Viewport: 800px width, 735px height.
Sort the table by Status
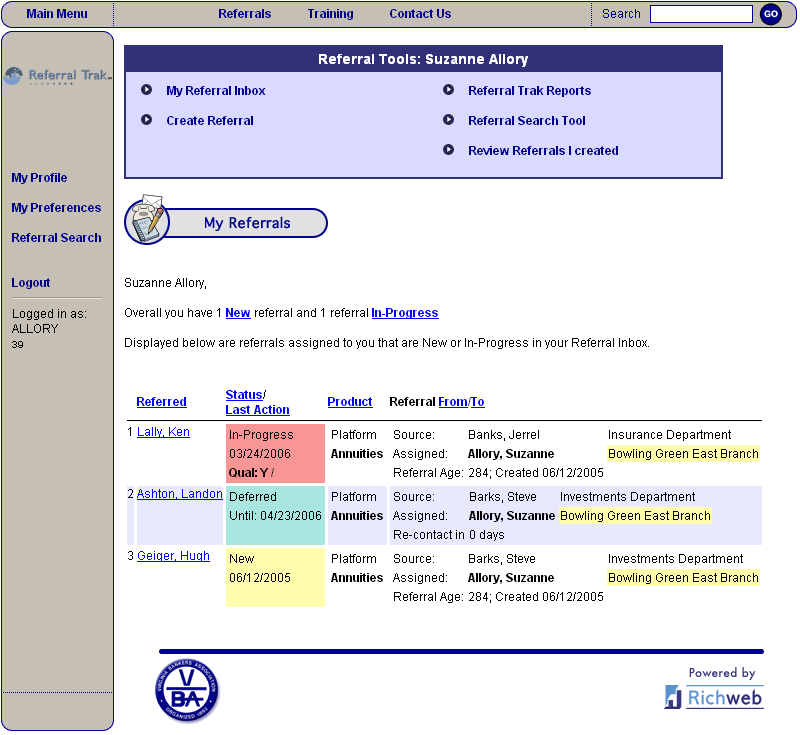click(x=244, y=395)
